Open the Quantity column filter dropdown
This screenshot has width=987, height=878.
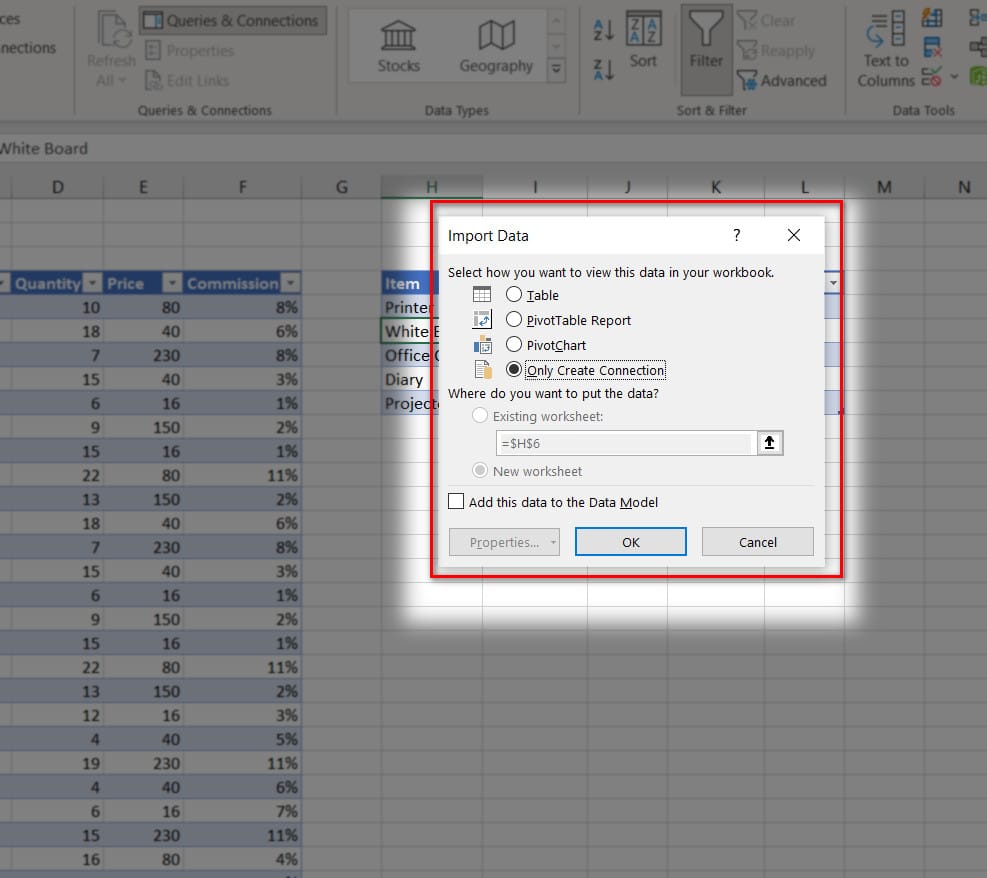(91, 283)
